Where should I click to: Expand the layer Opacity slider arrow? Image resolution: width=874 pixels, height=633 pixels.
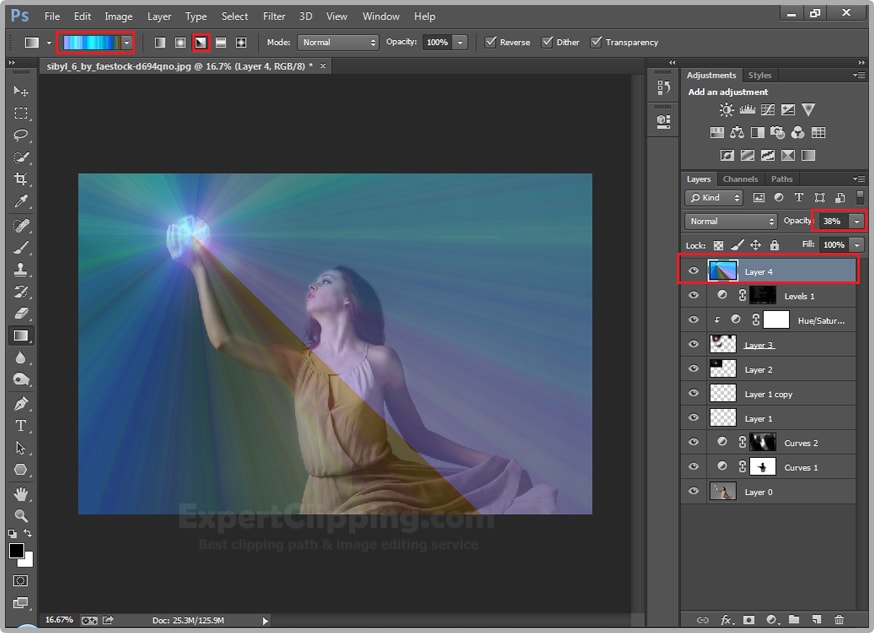click(x=857, y=221)
